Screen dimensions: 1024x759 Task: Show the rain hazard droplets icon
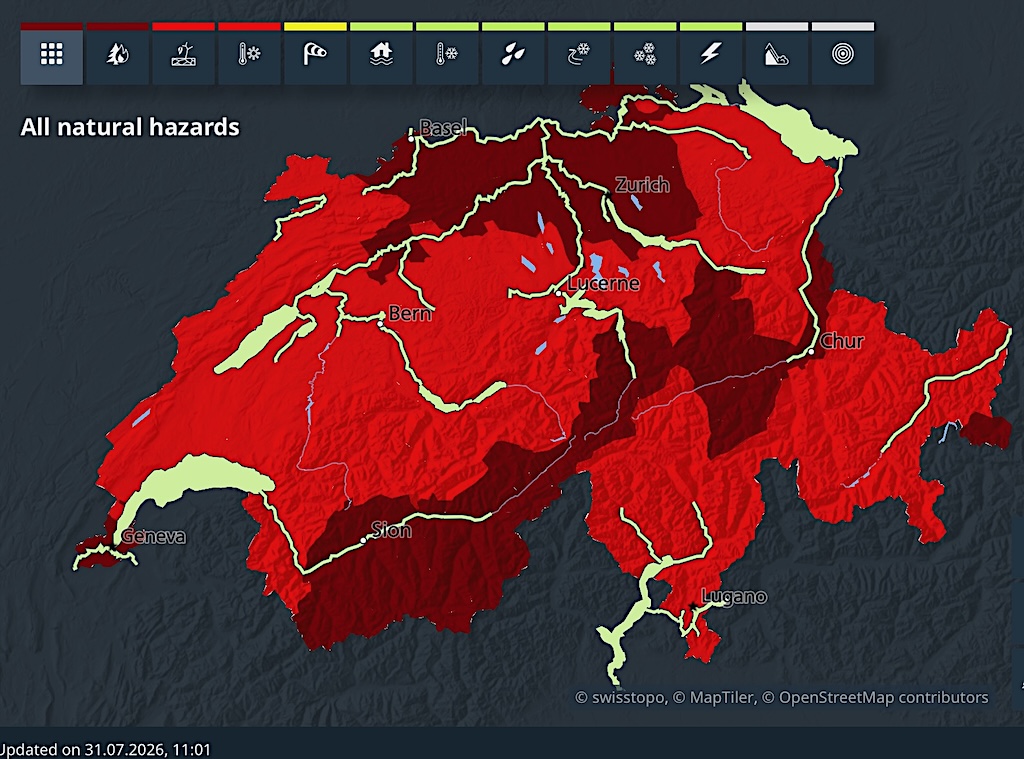pyautogui.click(x=513, y=54)
